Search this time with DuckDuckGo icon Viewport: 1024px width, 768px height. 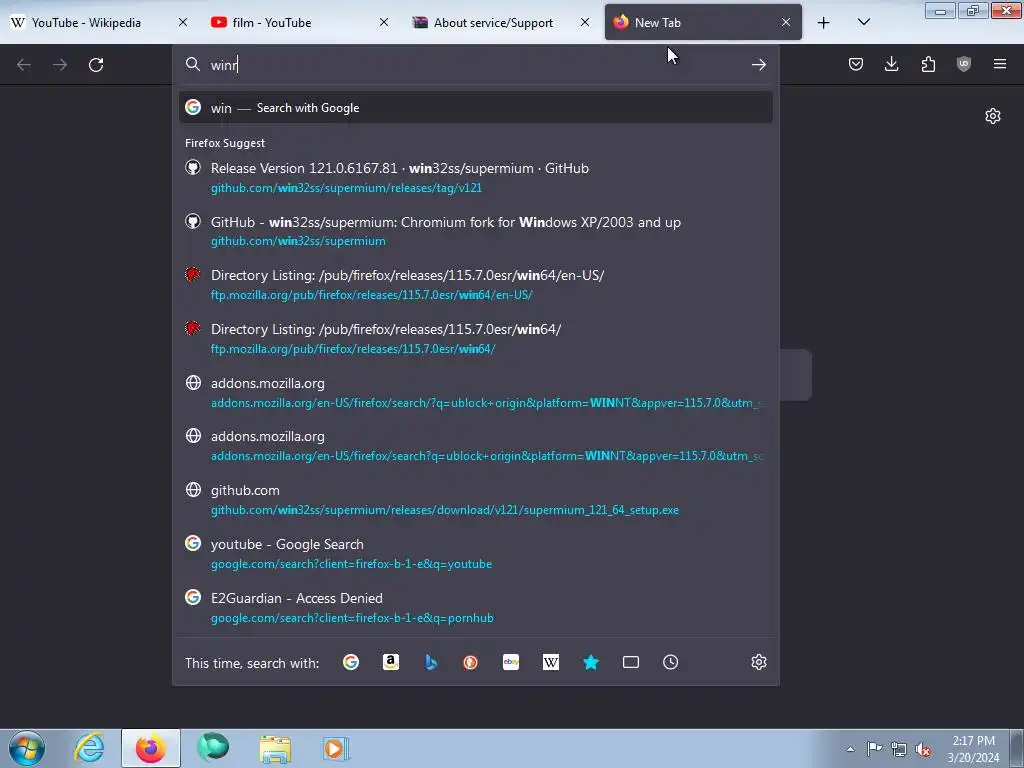[x=471, y=662]
